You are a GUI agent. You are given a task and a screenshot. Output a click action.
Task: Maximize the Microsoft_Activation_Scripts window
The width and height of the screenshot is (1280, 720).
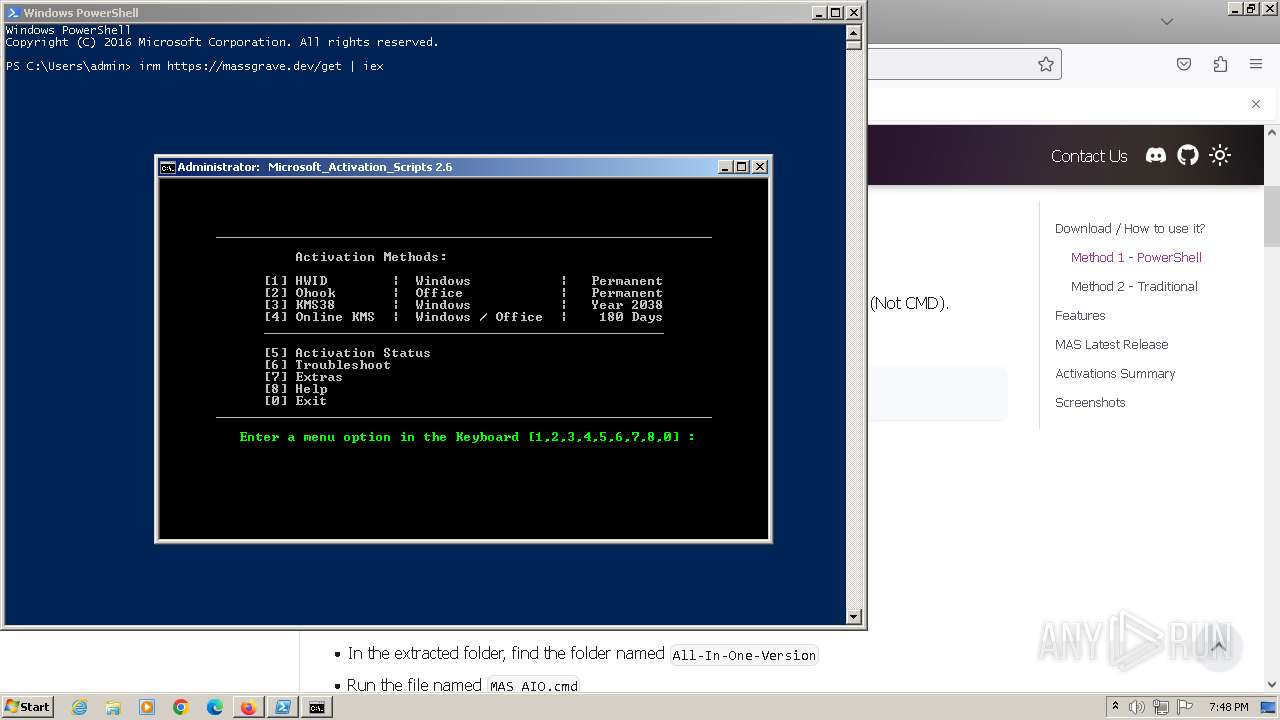click(742, 167)
